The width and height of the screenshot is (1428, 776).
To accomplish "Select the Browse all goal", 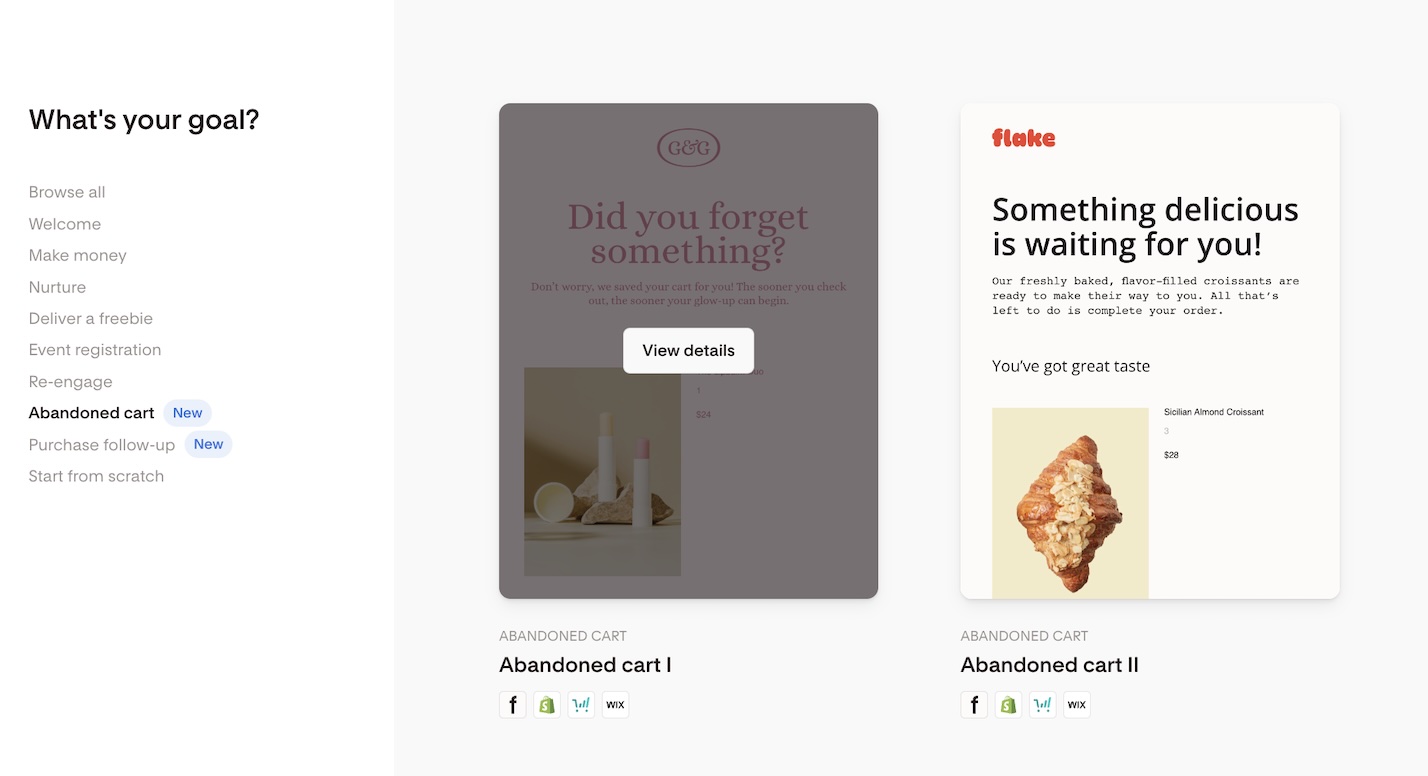I will tap(67, 192).
